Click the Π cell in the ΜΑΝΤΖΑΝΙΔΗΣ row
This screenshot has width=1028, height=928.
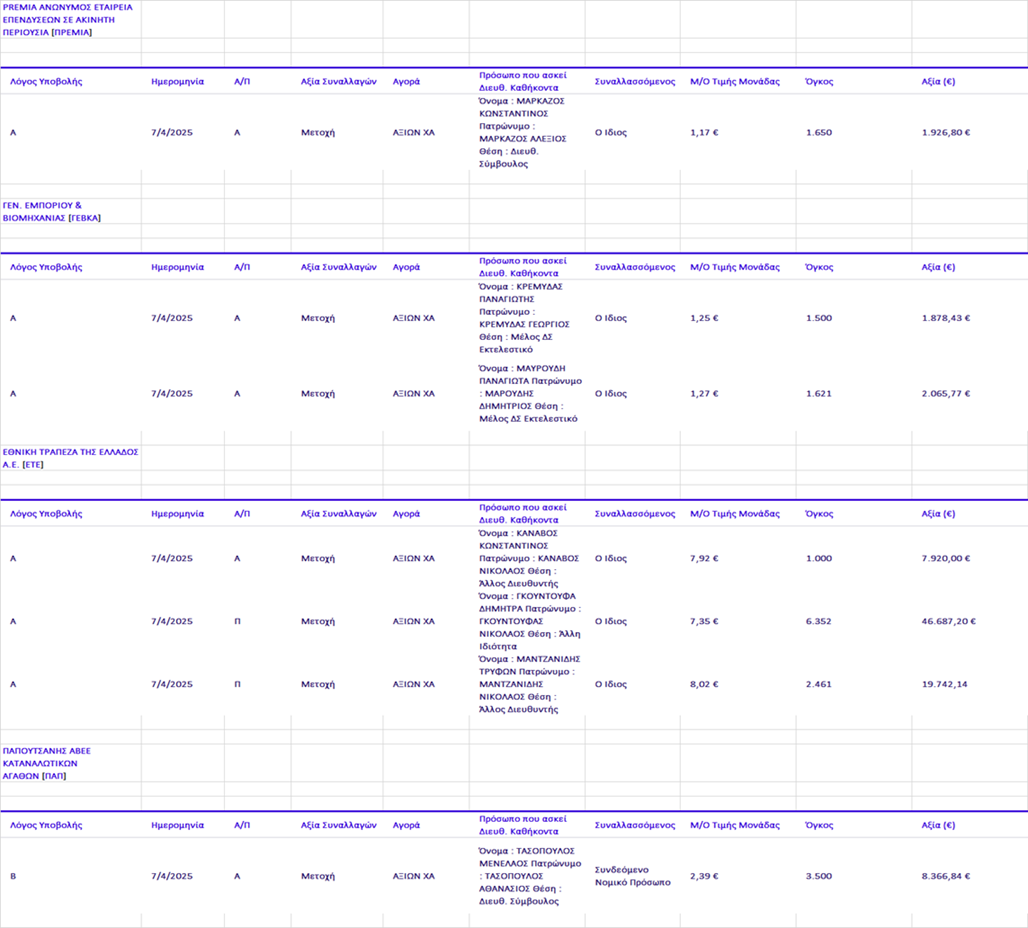(237, 684)
